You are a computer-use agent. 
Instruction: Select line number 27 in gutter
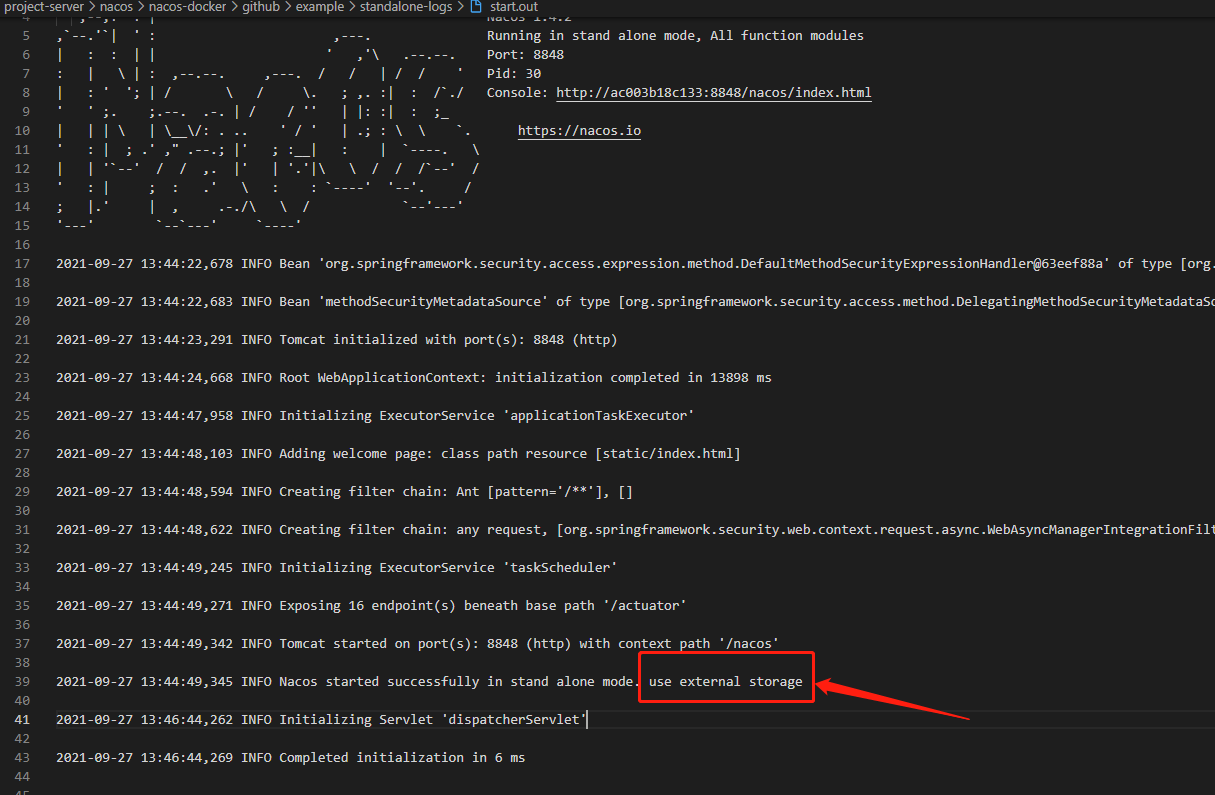(x=23, y=454)
